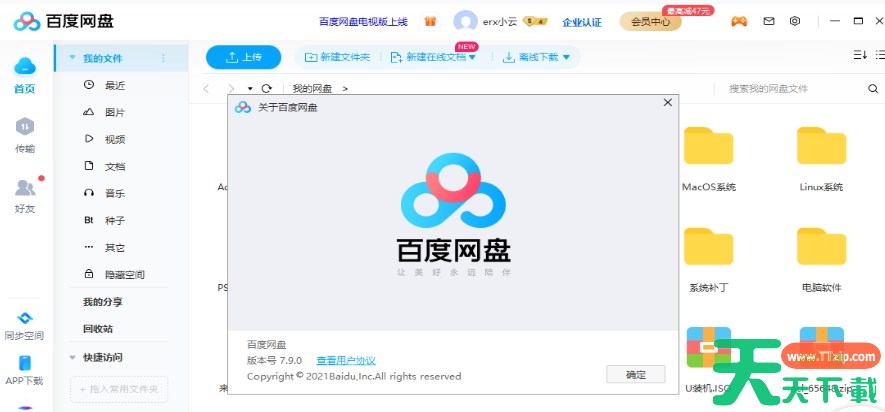Open 查看用户协议 link
The image size is (885, 412).
346,361
